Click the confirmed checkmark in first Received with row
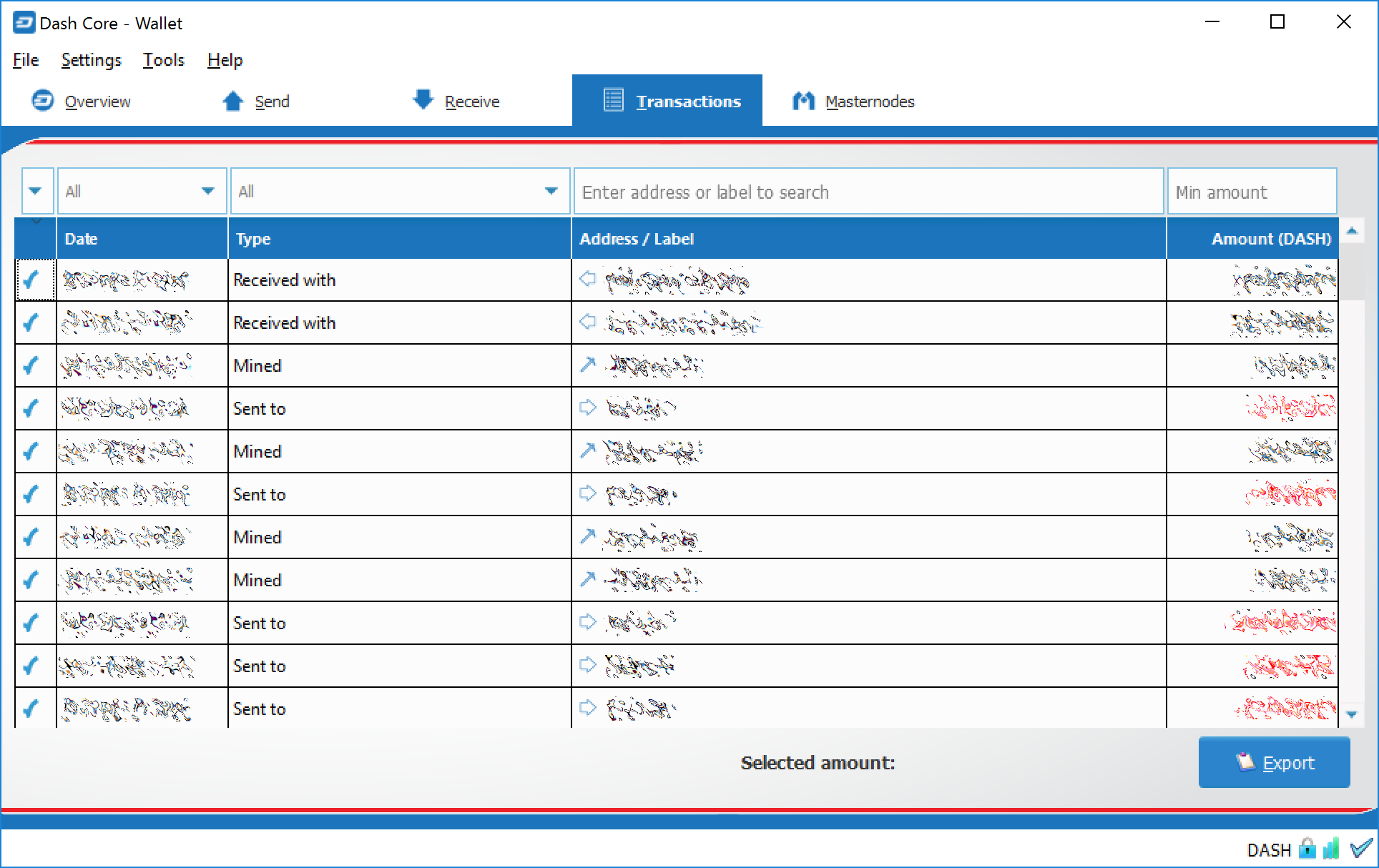This screenshot has height=868, width=1379. coord(31,280)
